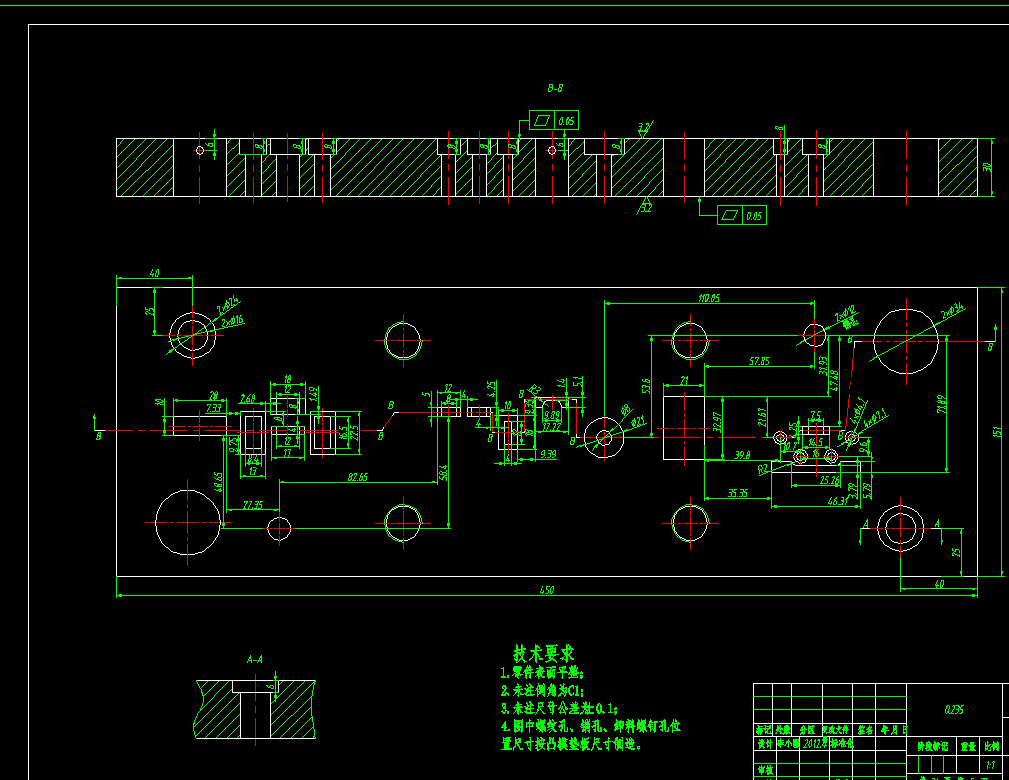Image resolution: width=1009 pixels, height=780 pixels.
Task: Click the 7.33 dimension text
Action: point(214,408)
